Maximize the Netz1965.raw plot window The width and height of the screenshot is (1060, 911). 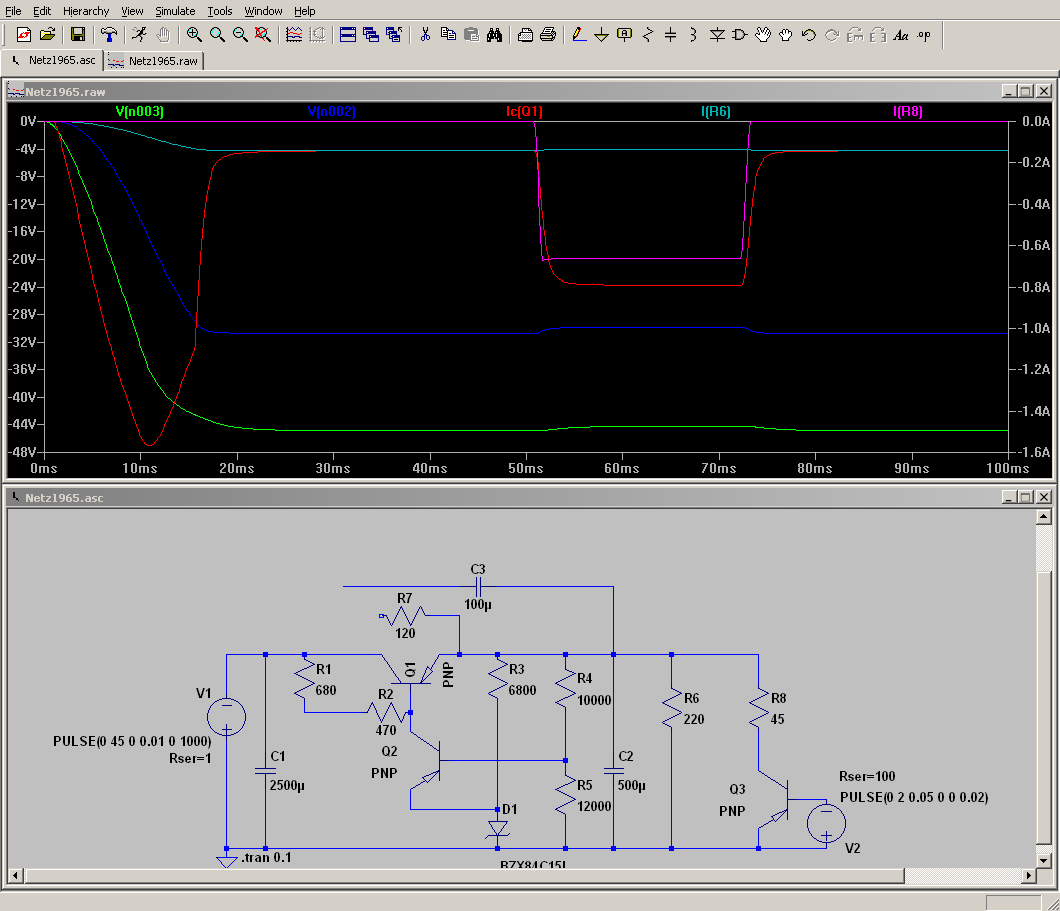tap(1026, 91)
